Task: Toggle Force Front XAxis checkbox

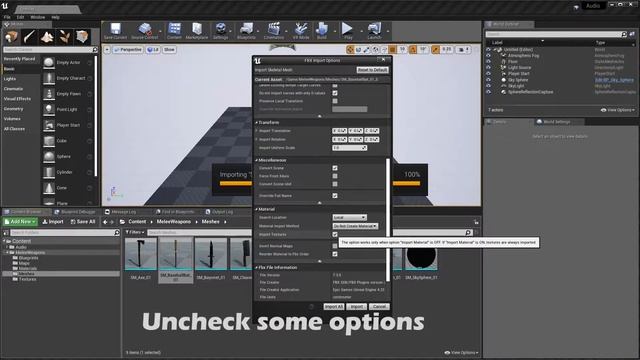Action: (335, 176)
